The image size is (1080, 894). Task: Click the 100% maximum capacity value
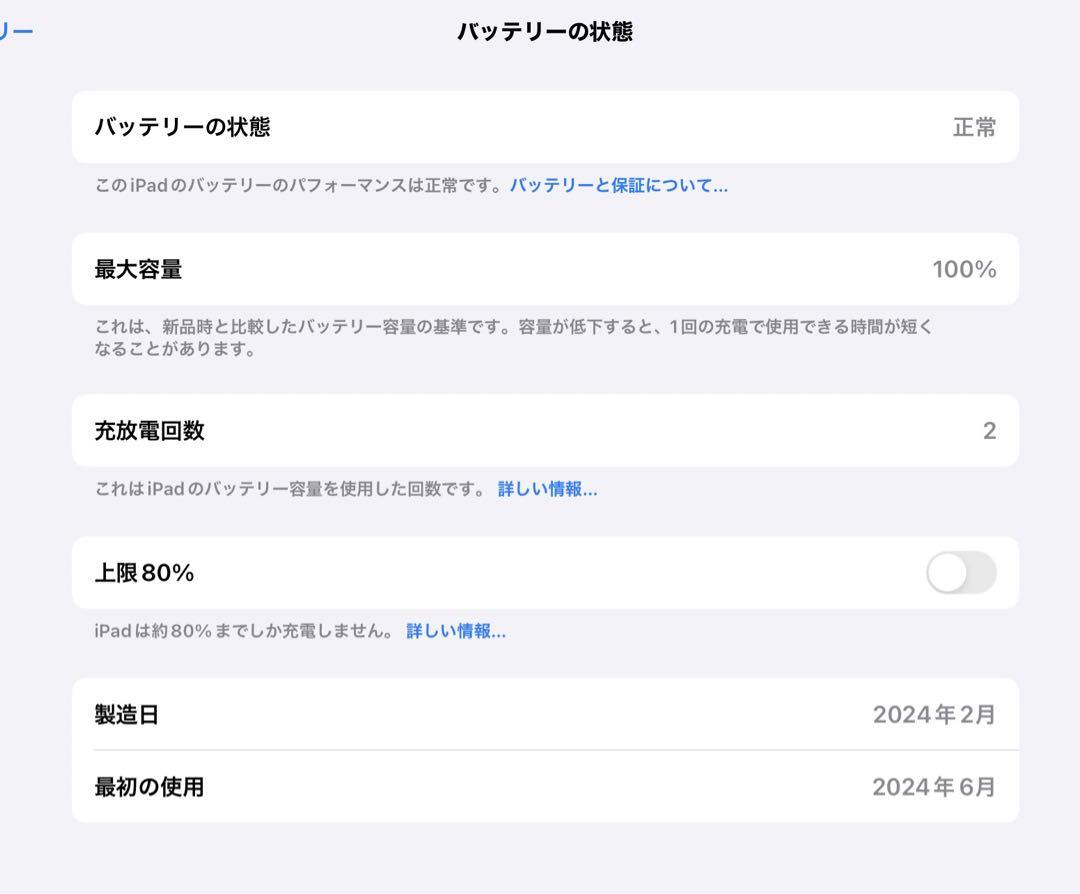coord(964,269)
